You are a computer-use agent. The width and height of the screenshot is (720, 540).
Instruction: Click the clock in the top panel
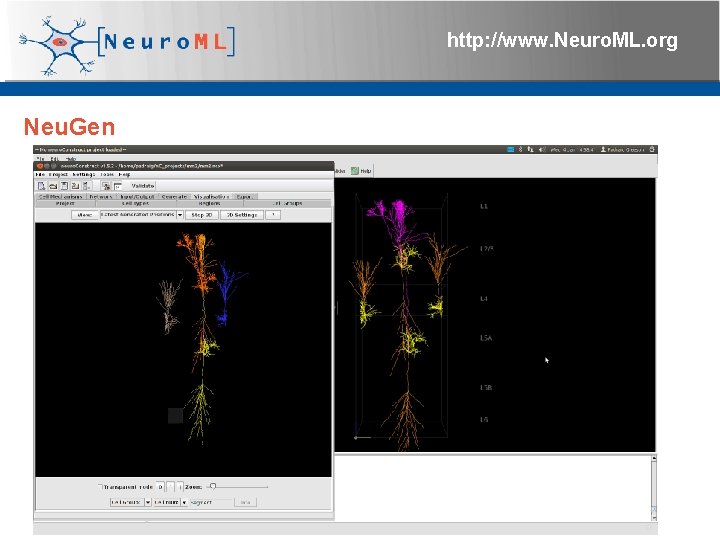tap(572, 150)
